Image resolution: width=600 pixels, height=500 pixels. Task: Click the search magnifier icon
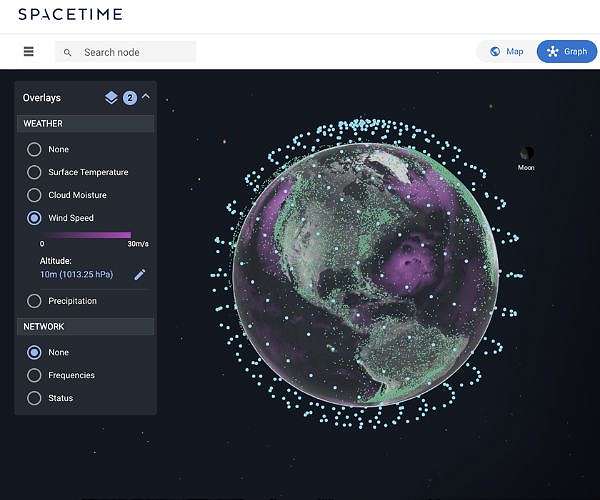coord(68,52)
